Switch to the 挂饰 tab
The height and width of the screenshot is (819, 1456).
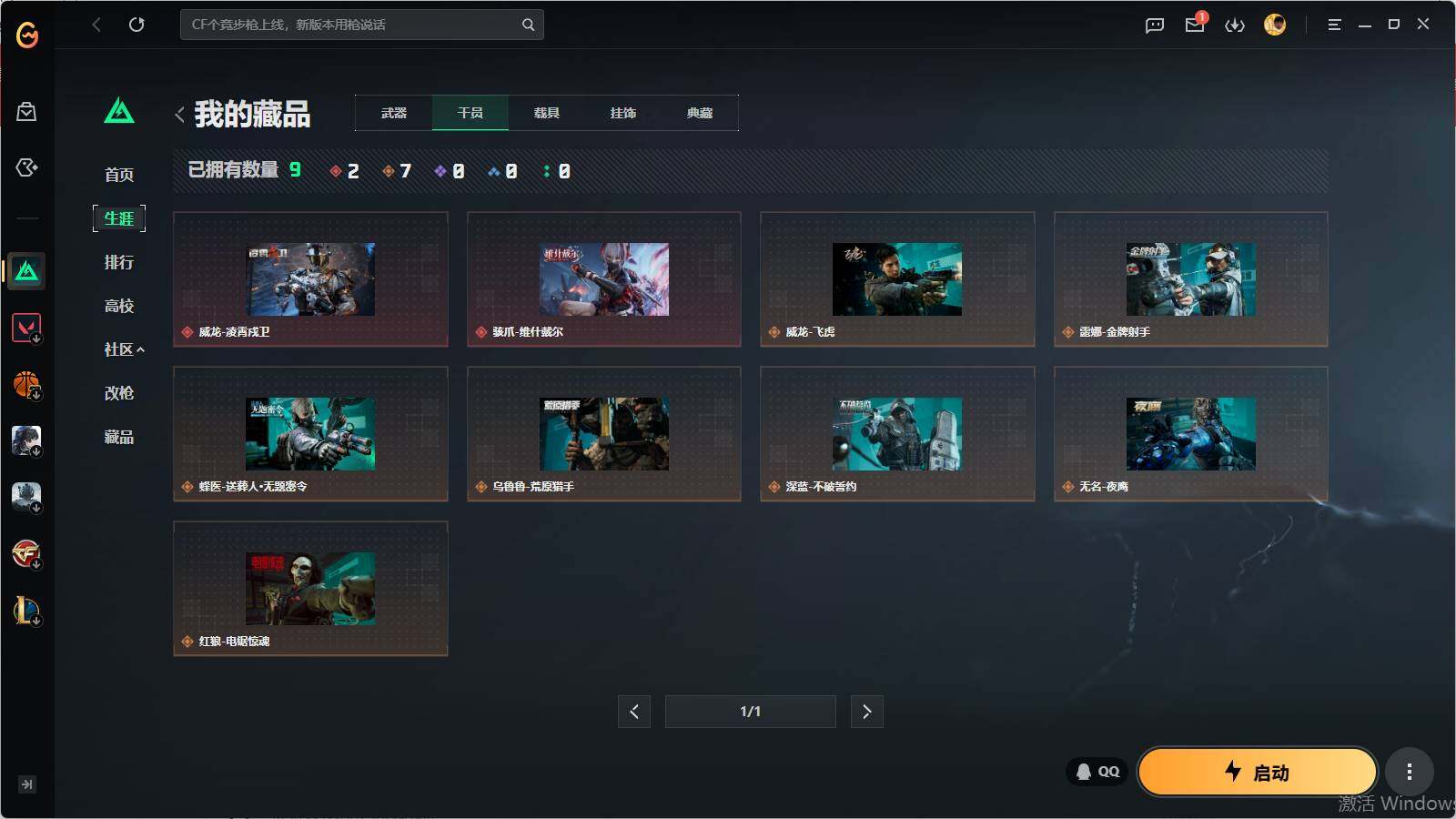click(623, 113)
